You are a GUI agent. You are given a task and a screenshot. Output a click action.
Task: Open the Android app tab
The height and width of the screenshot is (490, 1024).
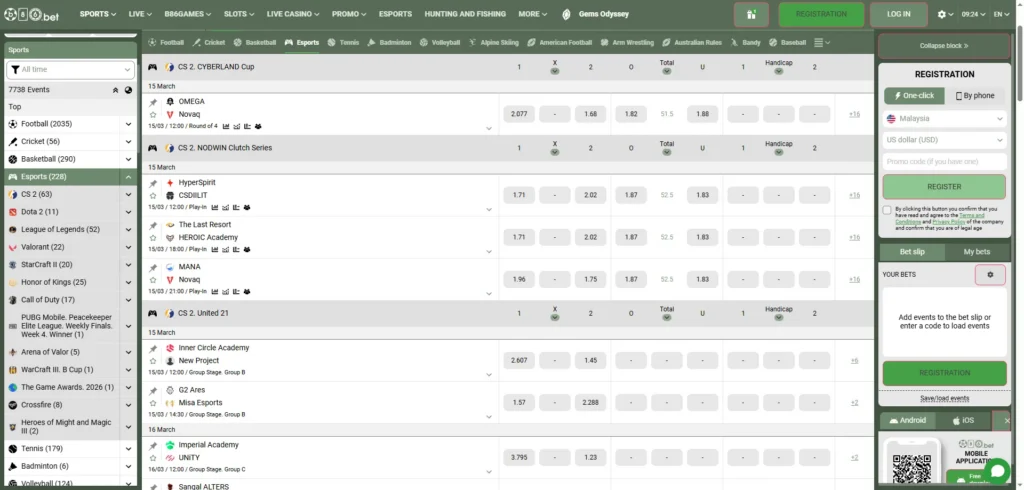(908, 421)
